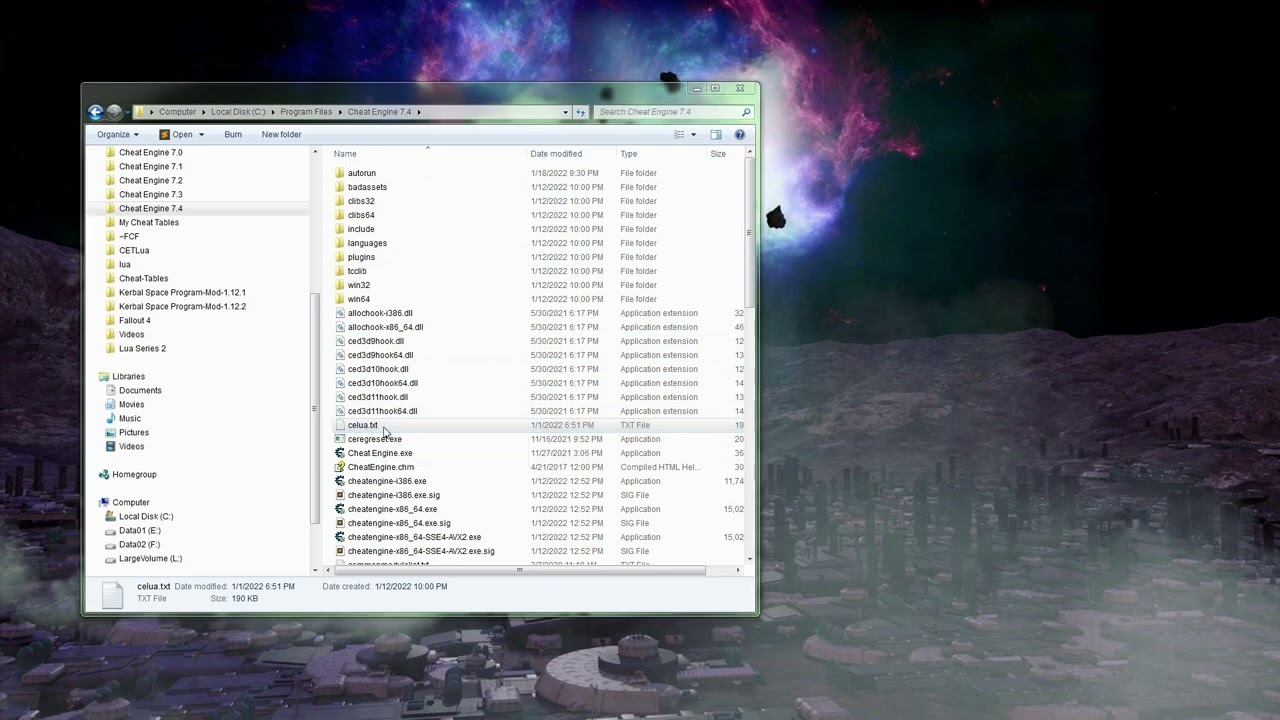Open Local Disk (C:) drive icon
This screenshot has width=1280, height=720.
110,516
